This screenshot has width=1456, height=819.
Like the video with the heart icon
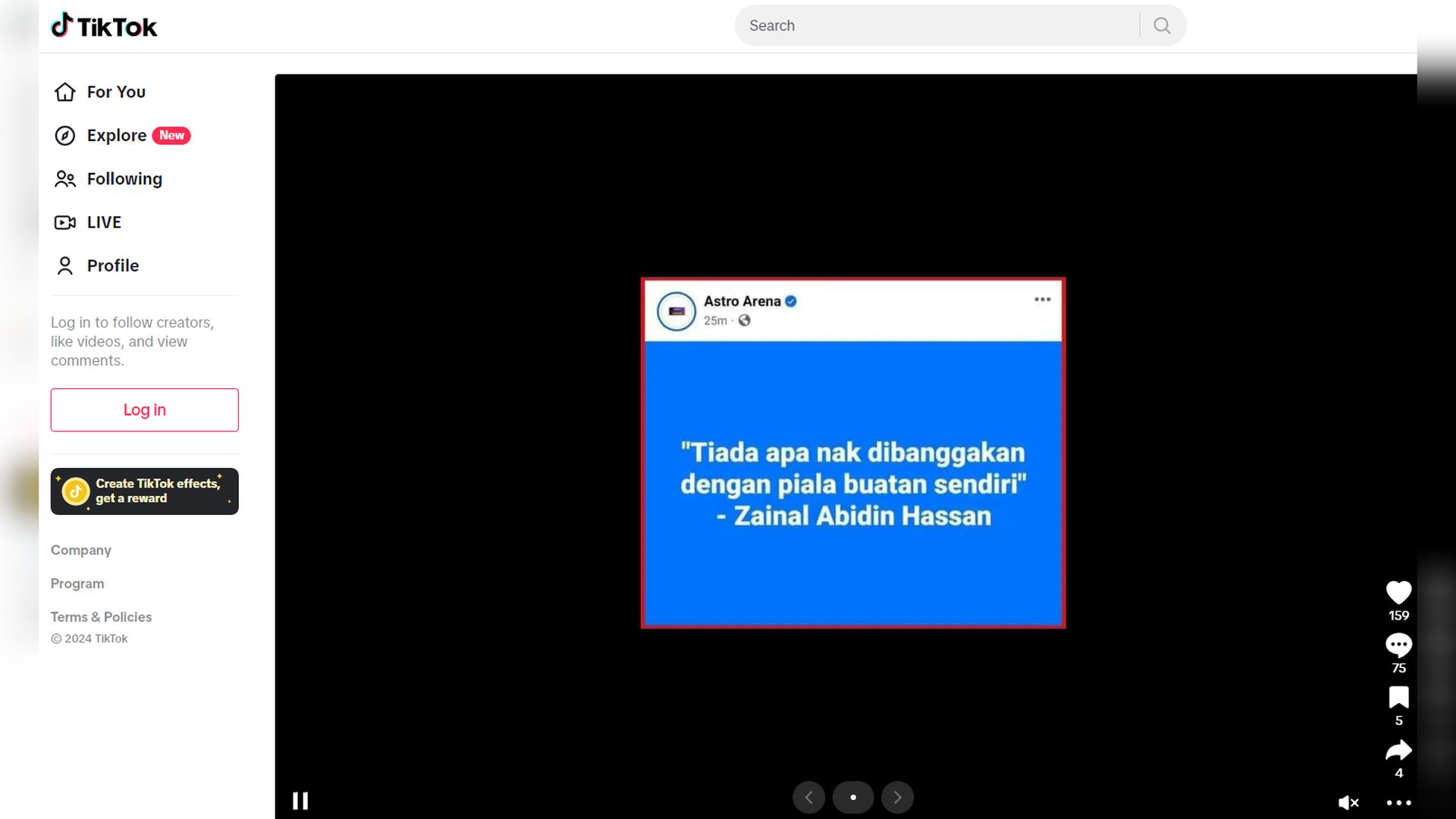coord(1398,592)
